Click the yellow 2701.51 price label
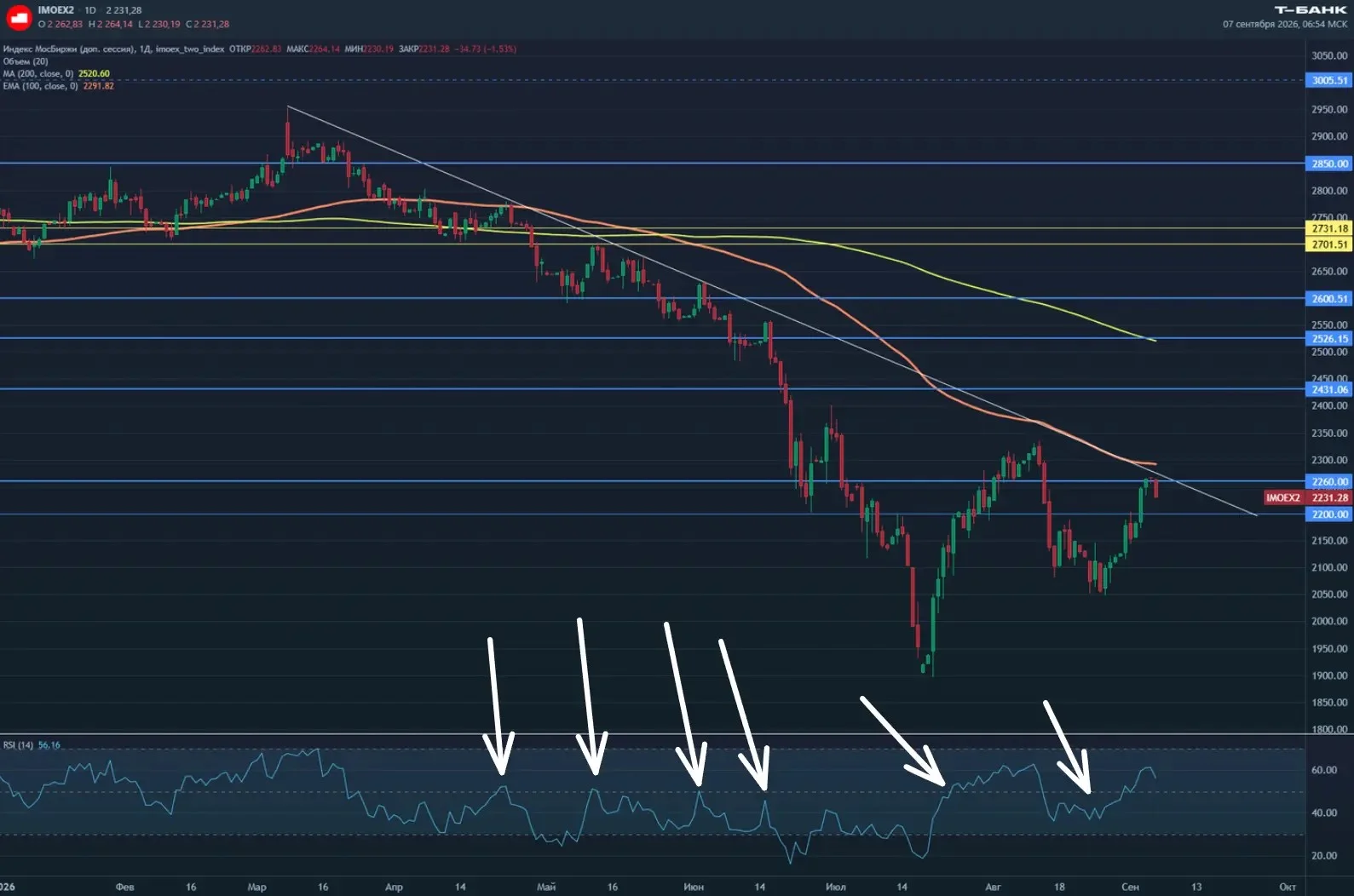1354x896 pixels. click(1329, 244)
